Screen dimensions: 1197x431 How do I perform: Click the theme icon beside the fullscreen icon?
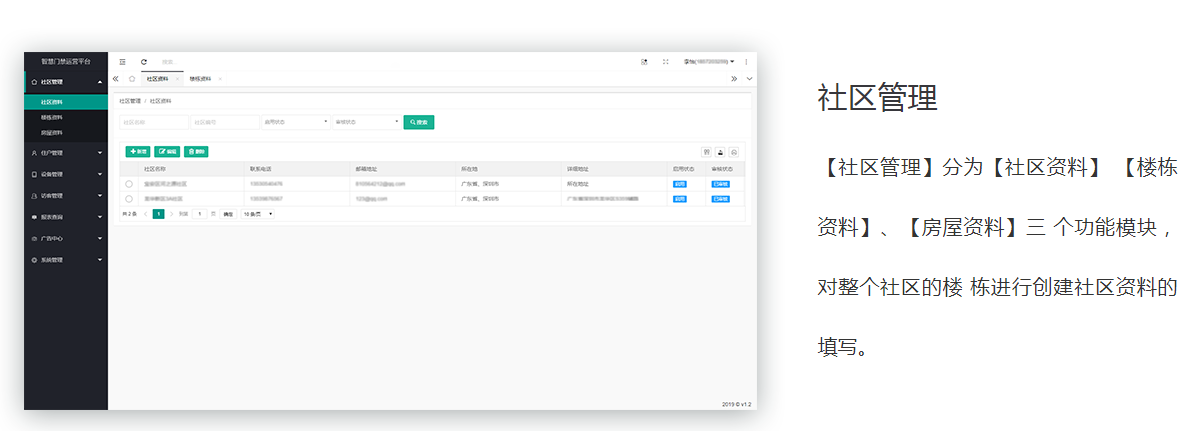pyautogui.click(x=644, y=62)
